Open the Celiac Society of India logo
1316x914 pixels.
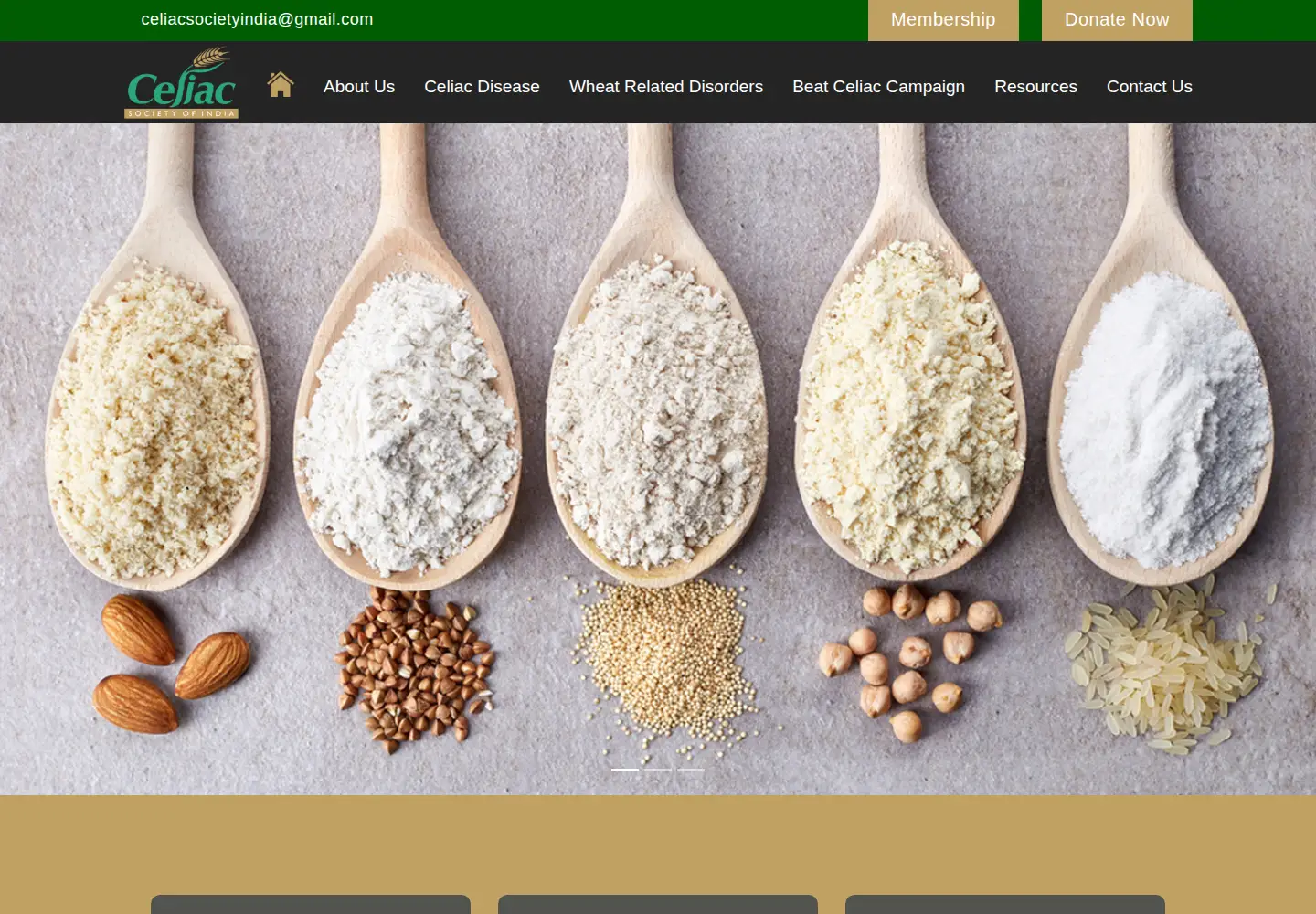click(x=182, y=83)
